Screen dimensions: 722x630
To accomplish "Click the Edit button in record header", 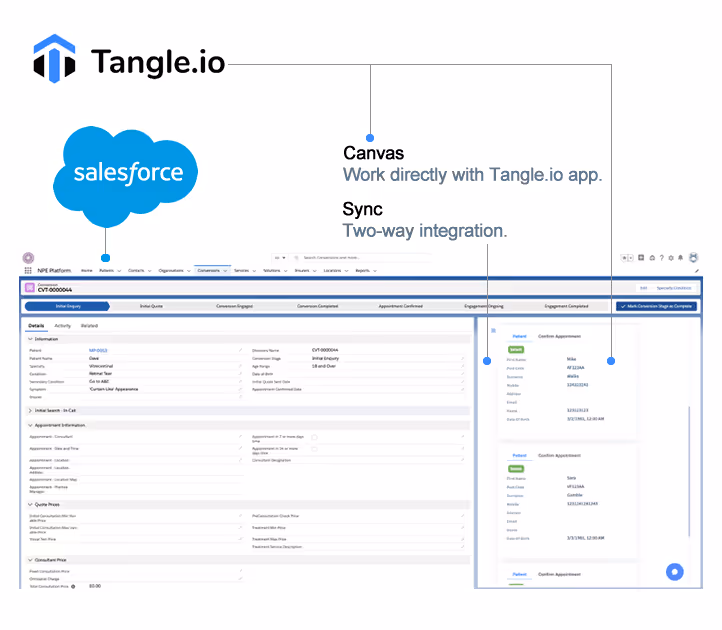I will coord(643,288).
